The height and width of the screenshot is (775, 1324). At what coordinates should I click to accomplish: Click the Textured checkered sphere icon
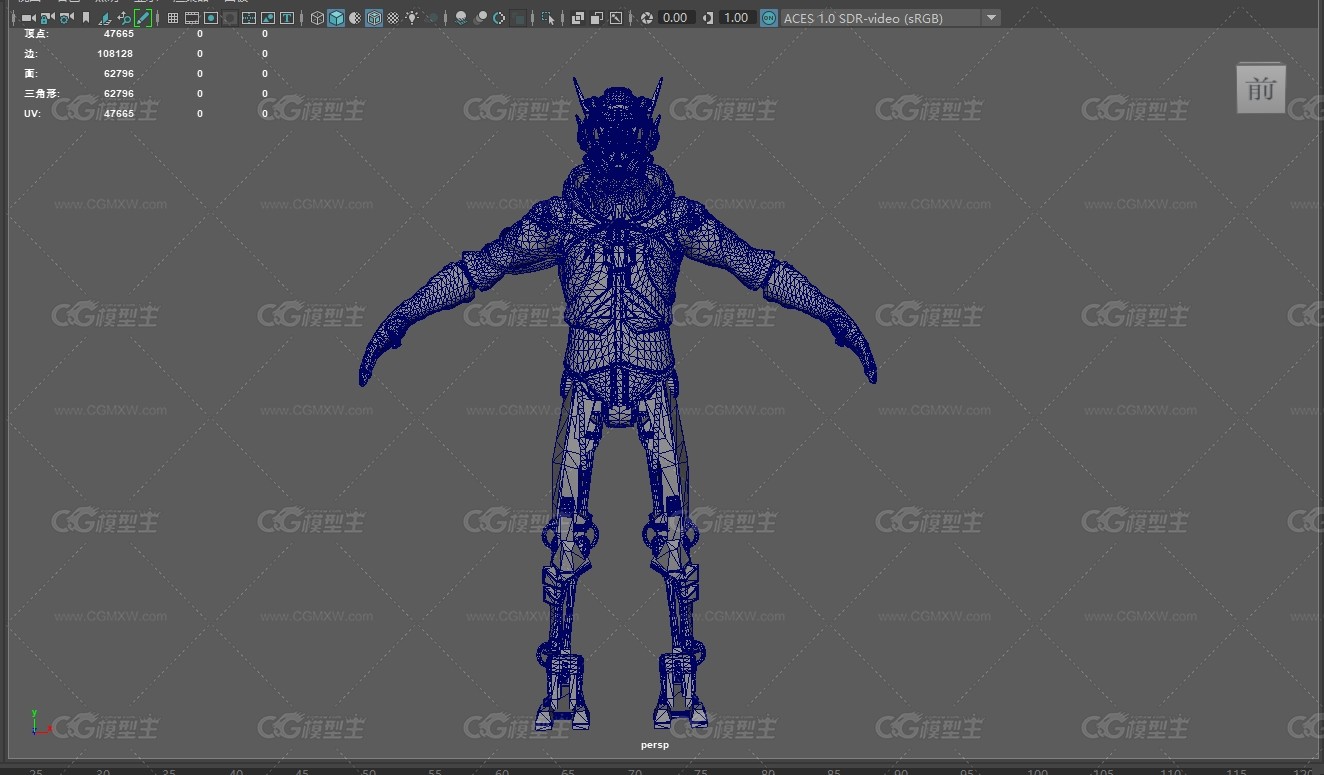394,18
